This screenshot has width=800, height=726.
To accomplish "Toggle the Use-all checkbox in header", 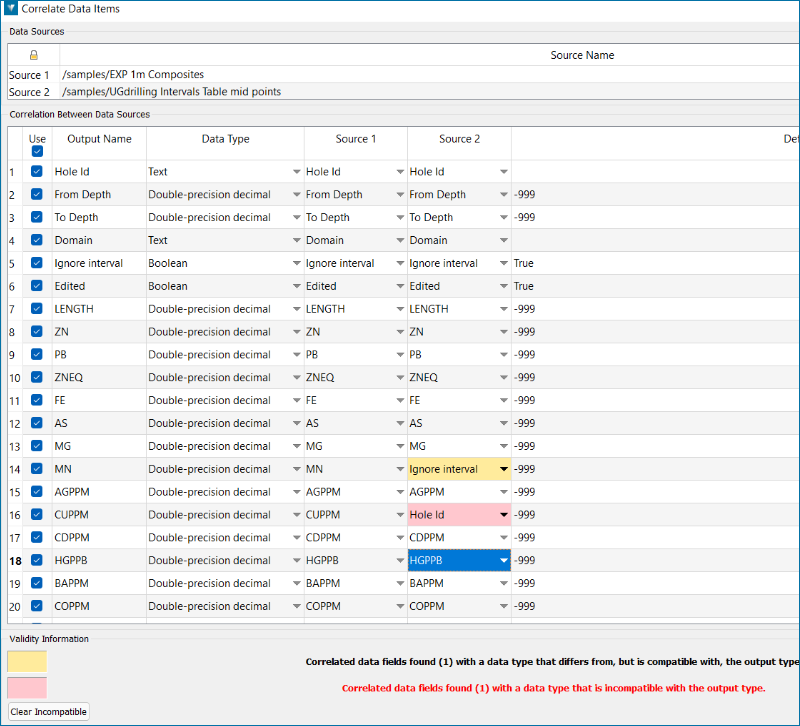I will 37,152.
